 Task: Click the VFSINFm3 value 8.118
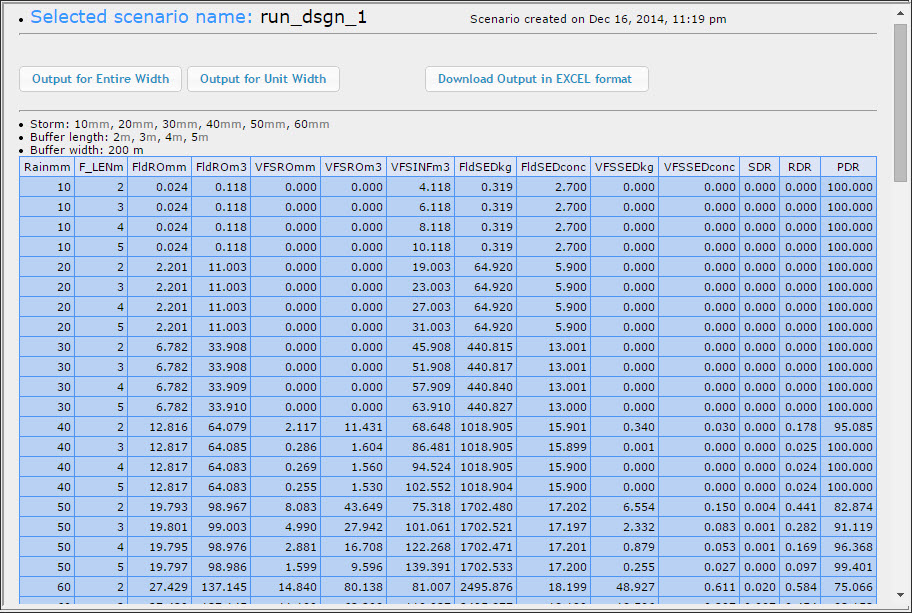tap(421, 227)
